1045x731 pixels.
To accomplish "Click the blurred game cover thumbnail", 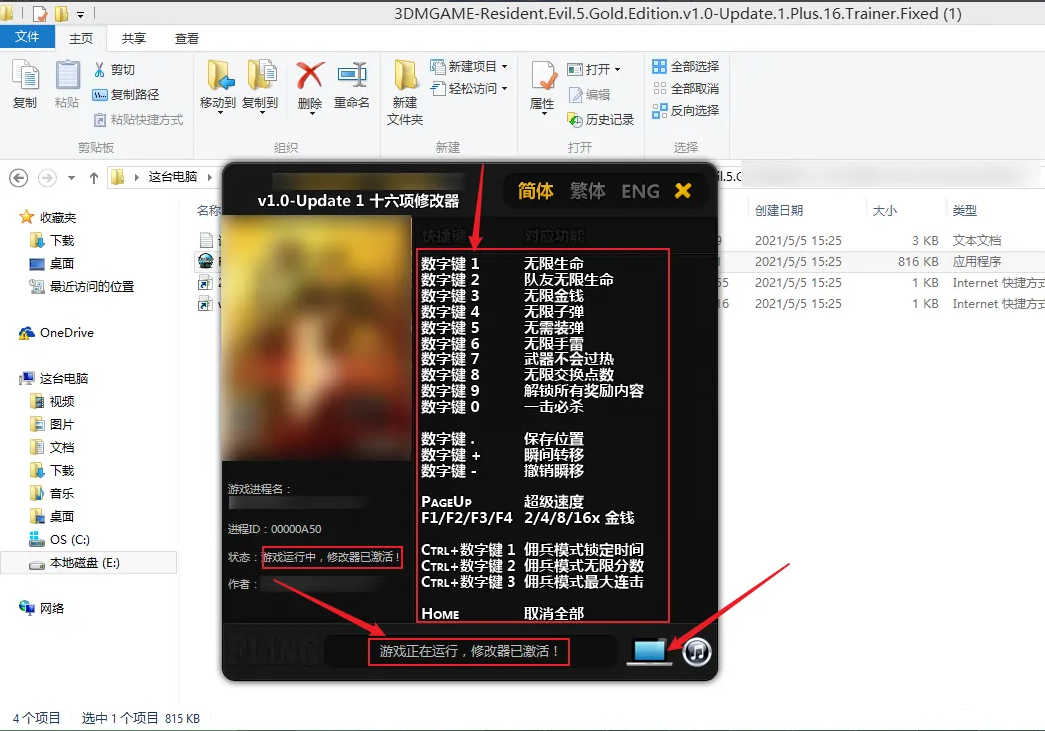I will point(317,340).
